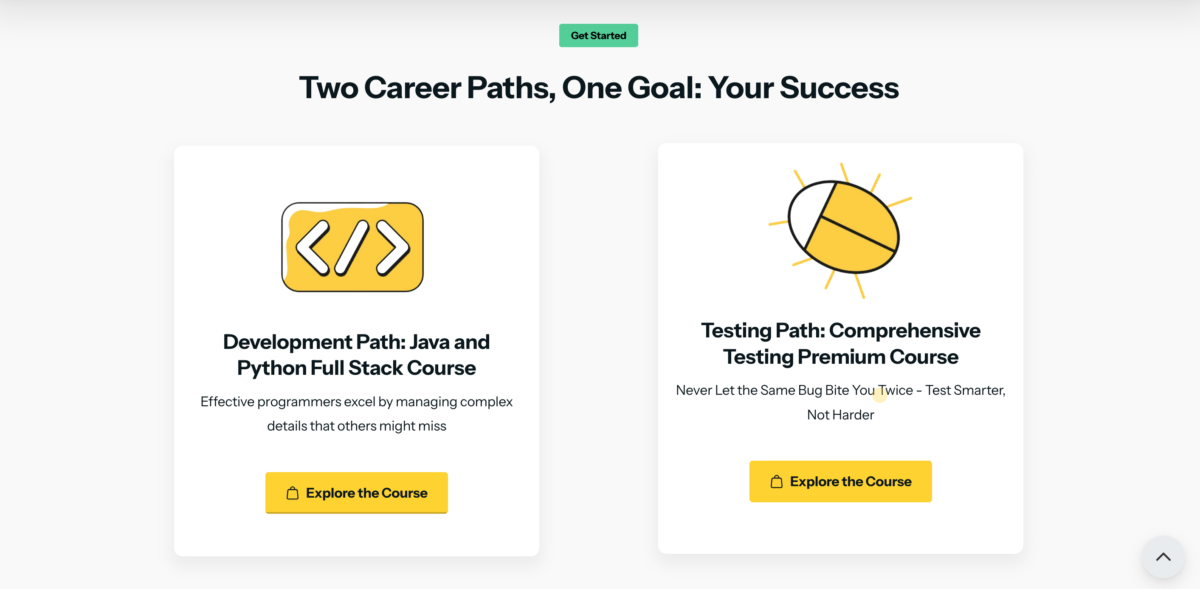Open the Development Path: Java and Python title
Screen dimensions: 1200x589
(356, 342)
